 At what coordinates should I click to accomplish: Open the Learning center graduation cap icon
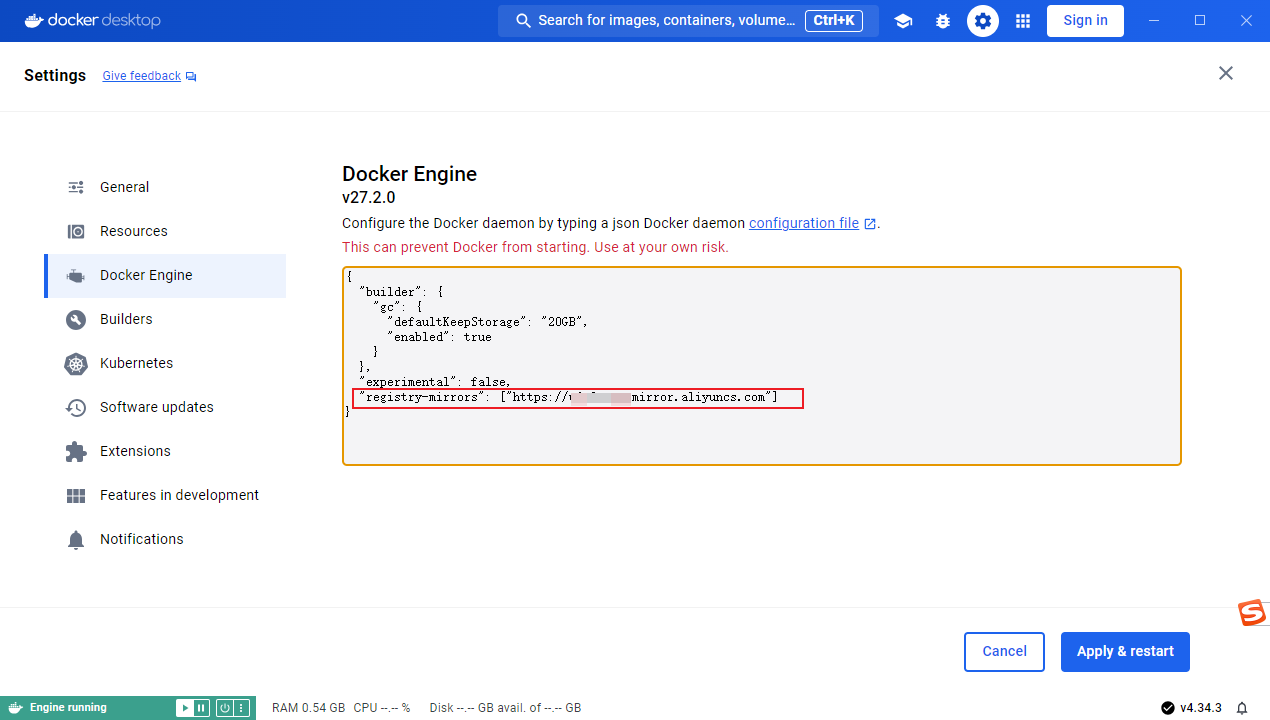click(x=903, y=21)
